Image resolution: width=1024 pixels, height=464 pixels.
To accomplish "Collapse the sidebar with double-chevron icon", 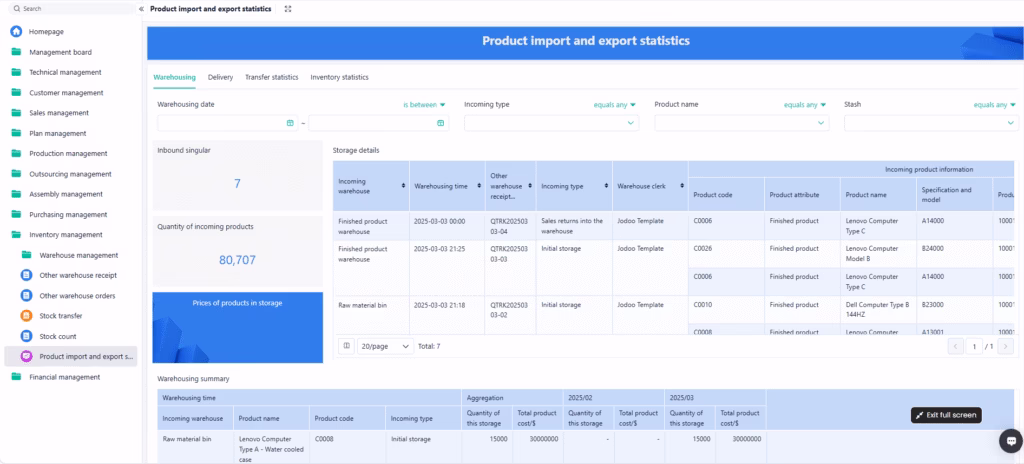I will tap(141, 8).
